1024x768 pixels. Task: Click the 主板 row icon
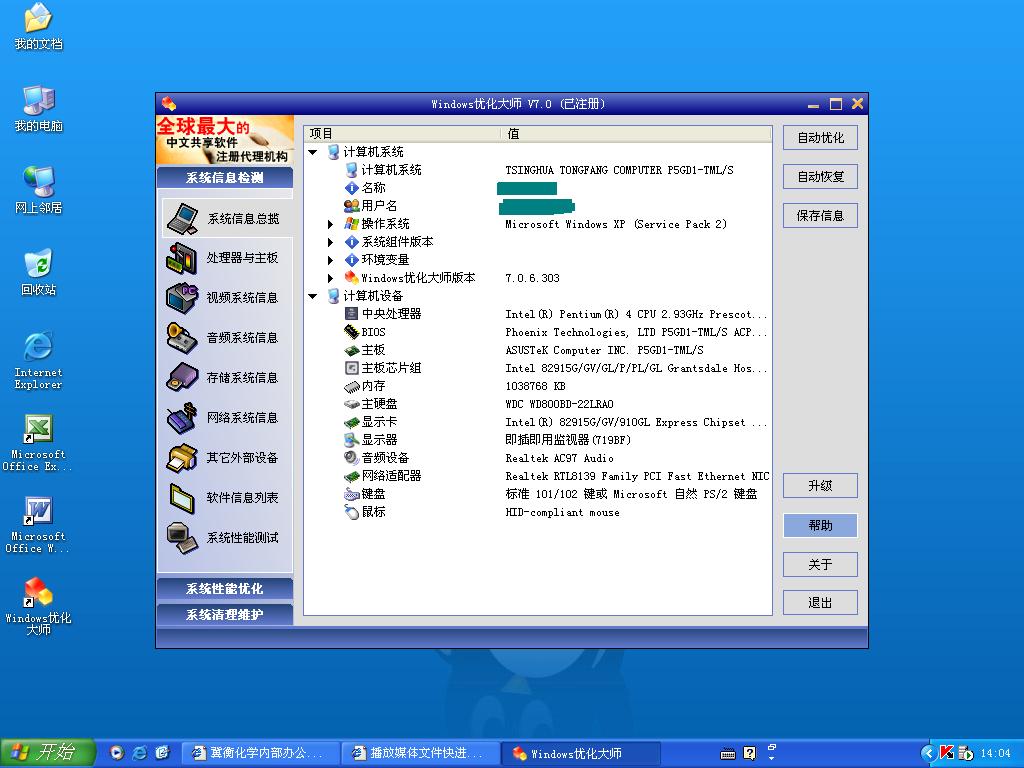[351, 350]
